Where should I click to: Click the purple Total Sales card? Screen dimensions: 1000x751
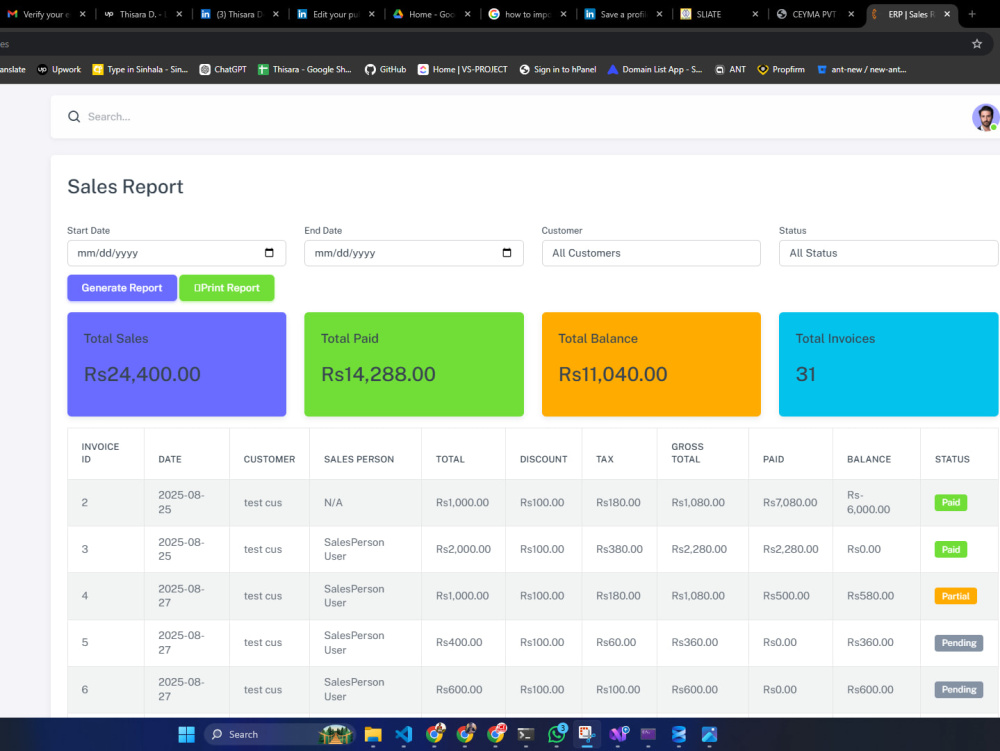pos(177,364)
